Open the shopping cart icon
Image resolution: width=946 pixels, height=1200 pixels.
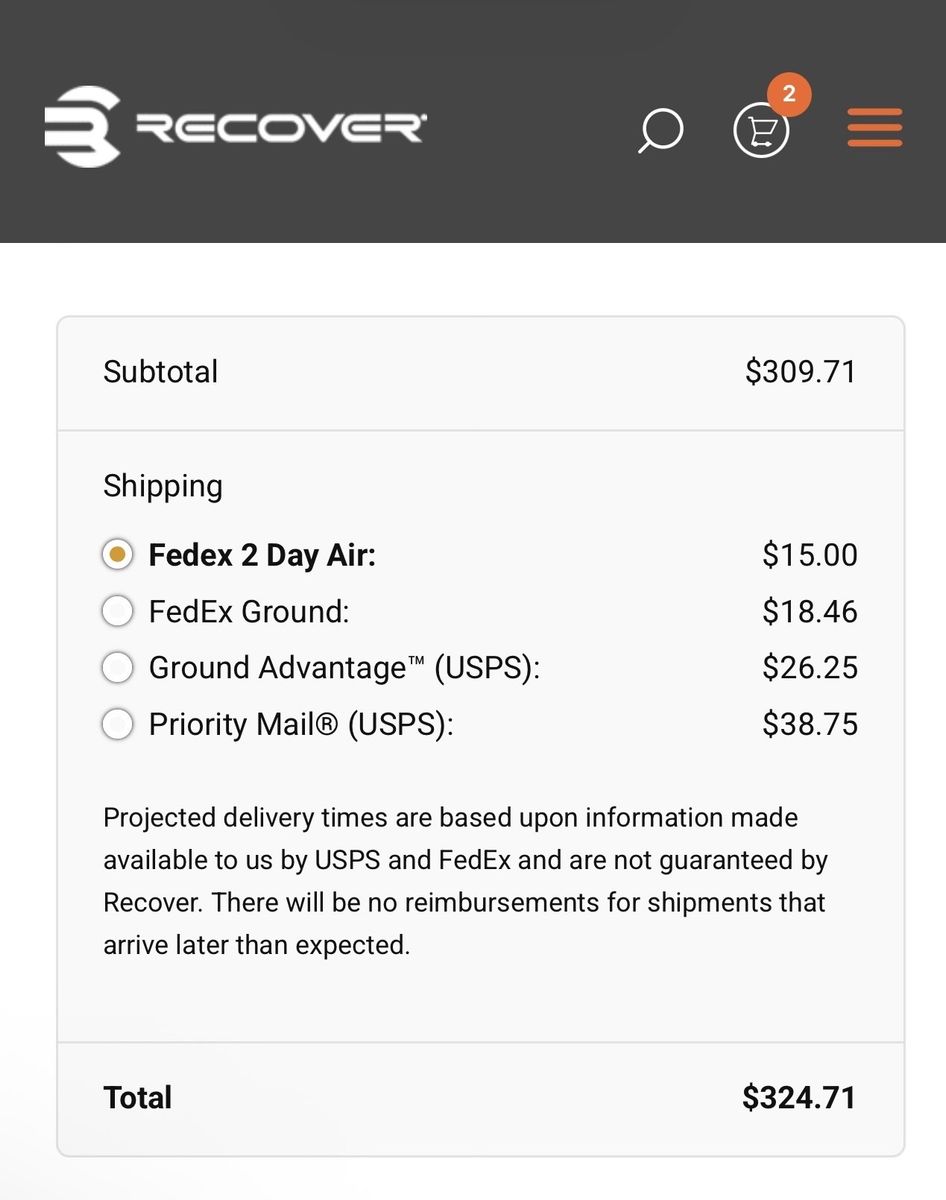pos(761,131)
